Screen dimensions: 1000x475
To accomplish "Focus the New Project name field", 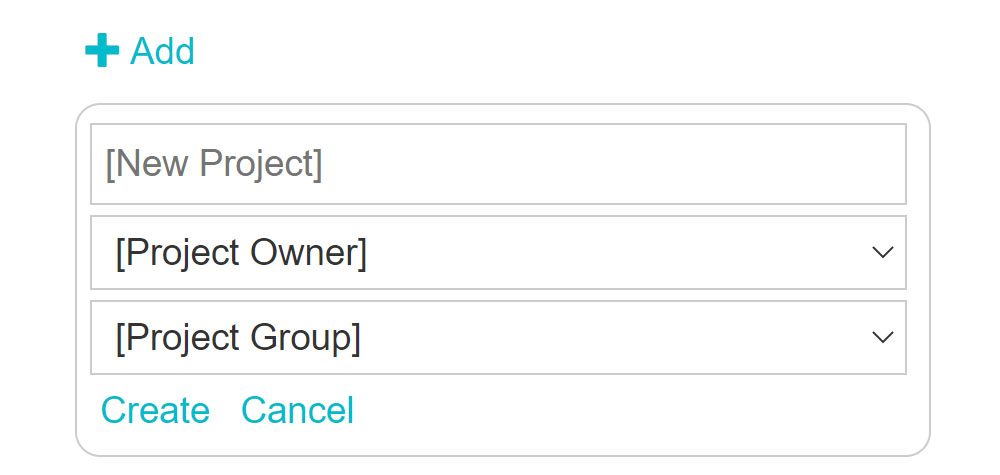I will pyautogui.click(x=498, y=164).
